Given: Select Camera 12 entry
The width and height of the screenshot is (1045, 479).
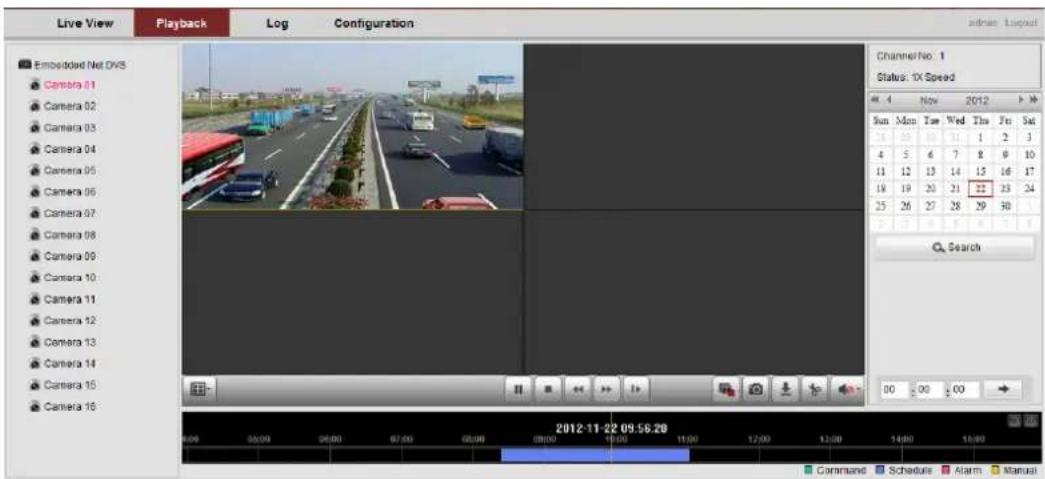Looking at the screenshot, I should coord(64,320).
